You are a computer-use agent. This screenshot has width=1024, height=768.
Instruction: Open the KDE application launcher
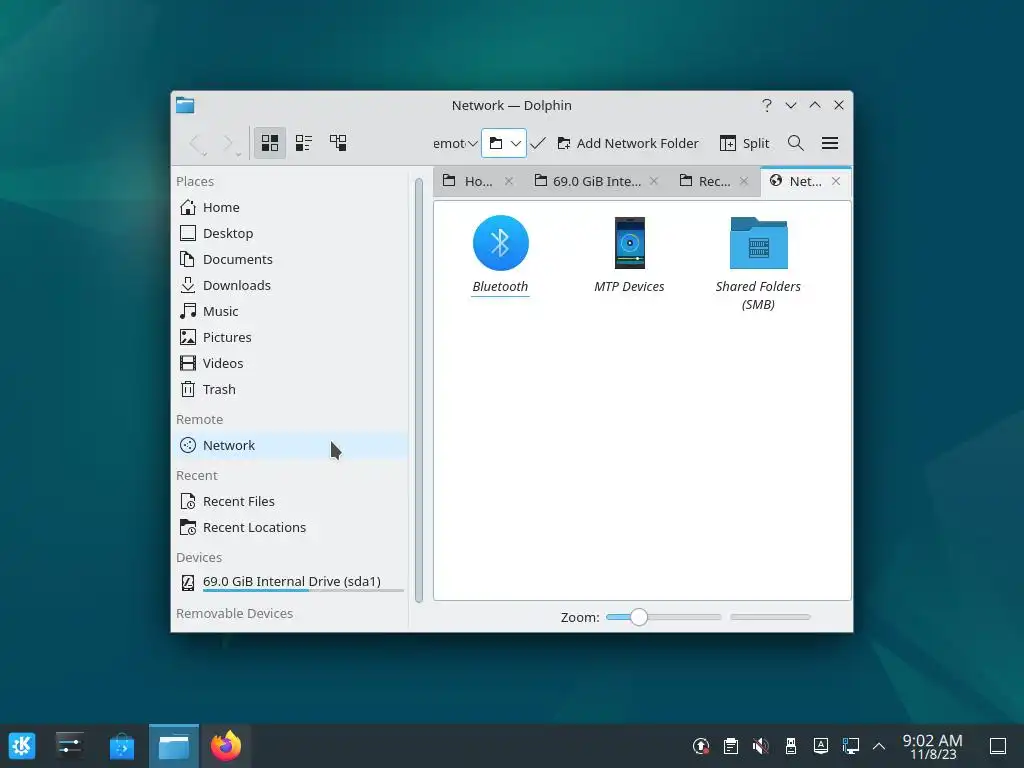click(x=22, y=746)
